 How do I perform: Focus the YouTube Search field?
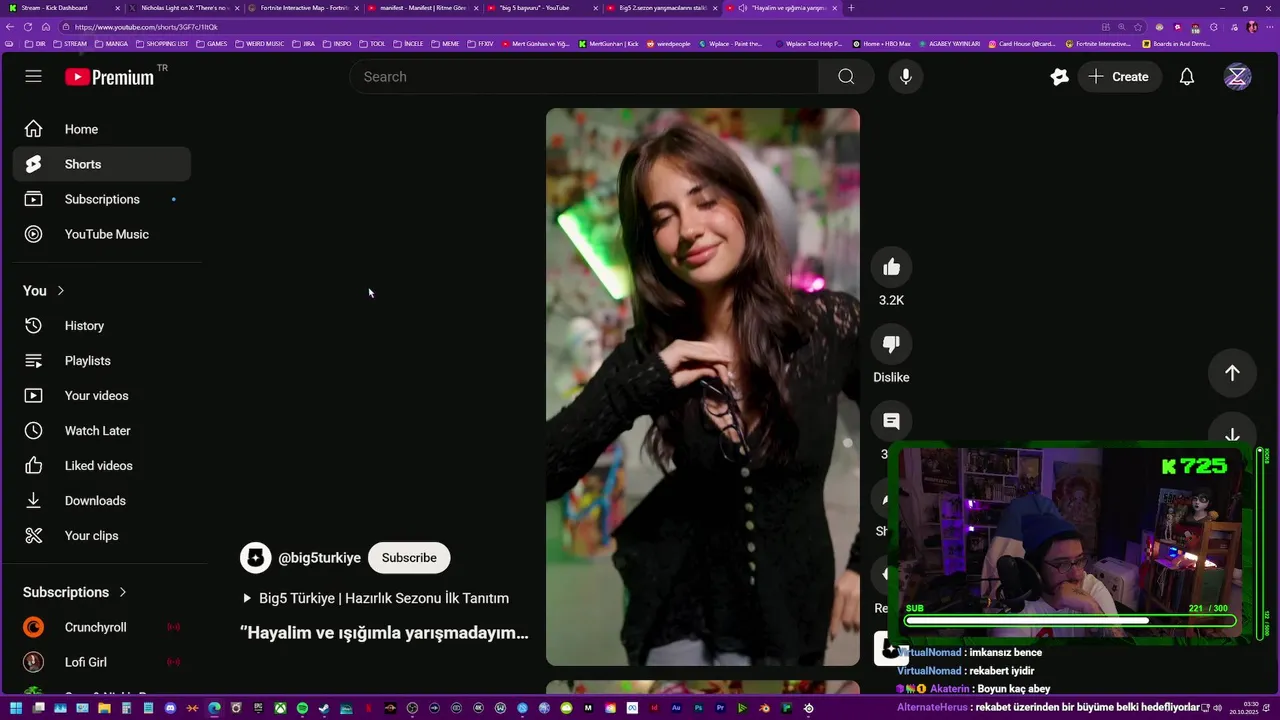tap(584, 77)
